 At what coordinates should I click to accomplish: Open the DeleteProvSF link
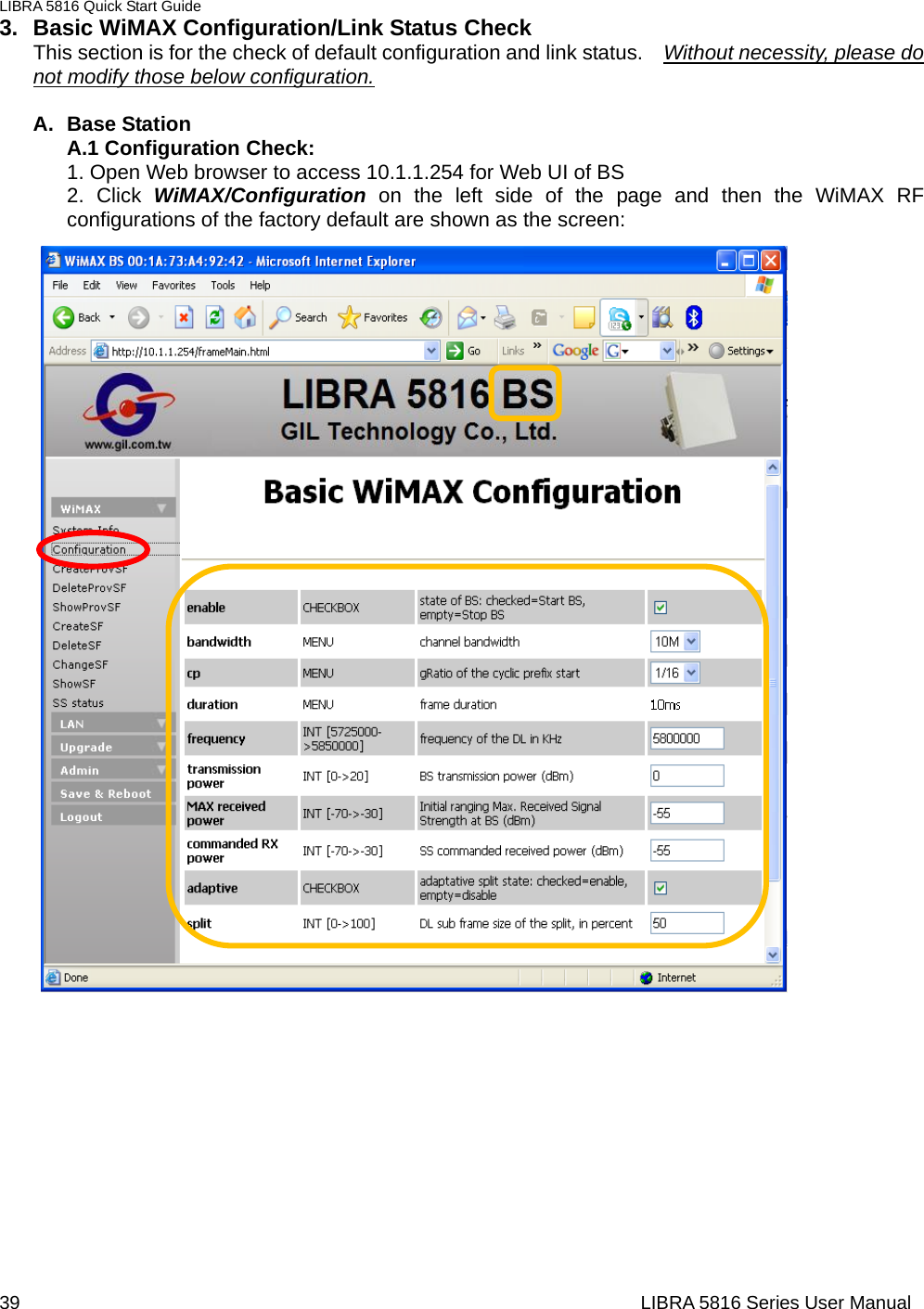89,588
